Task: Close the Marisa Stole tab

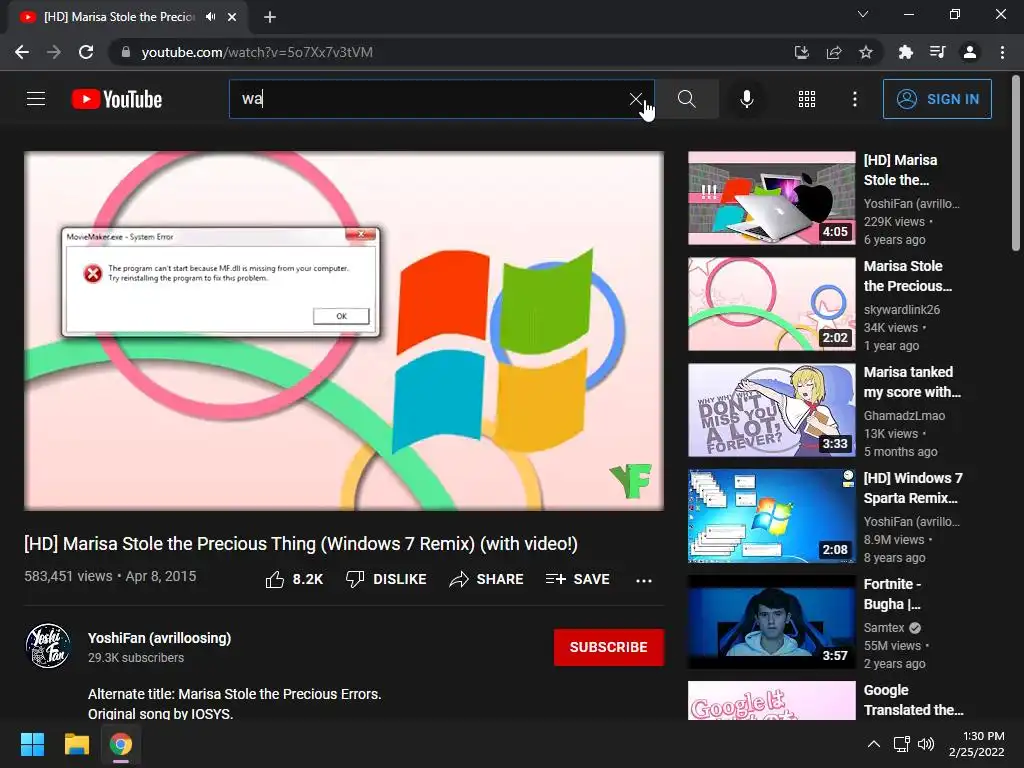Action: [x=232, y=17]
